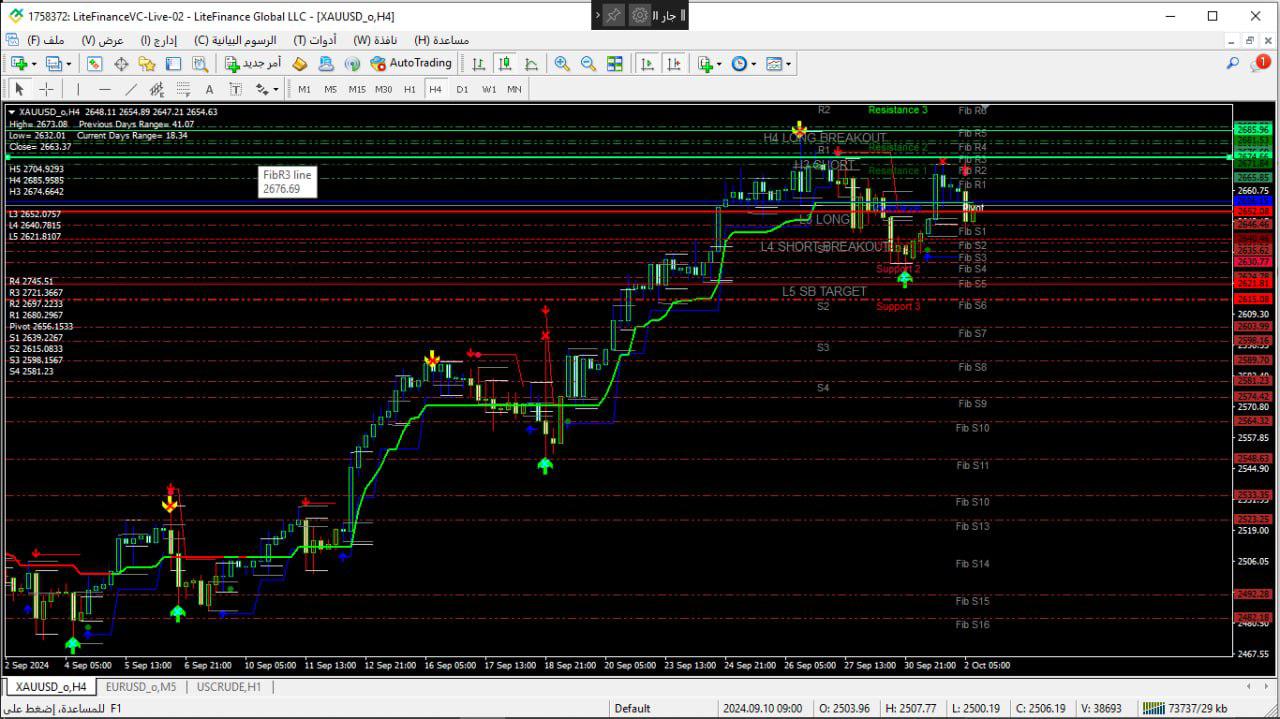
Task: Click the Zoom Out magnifier icon
Action: coord(588,64)
